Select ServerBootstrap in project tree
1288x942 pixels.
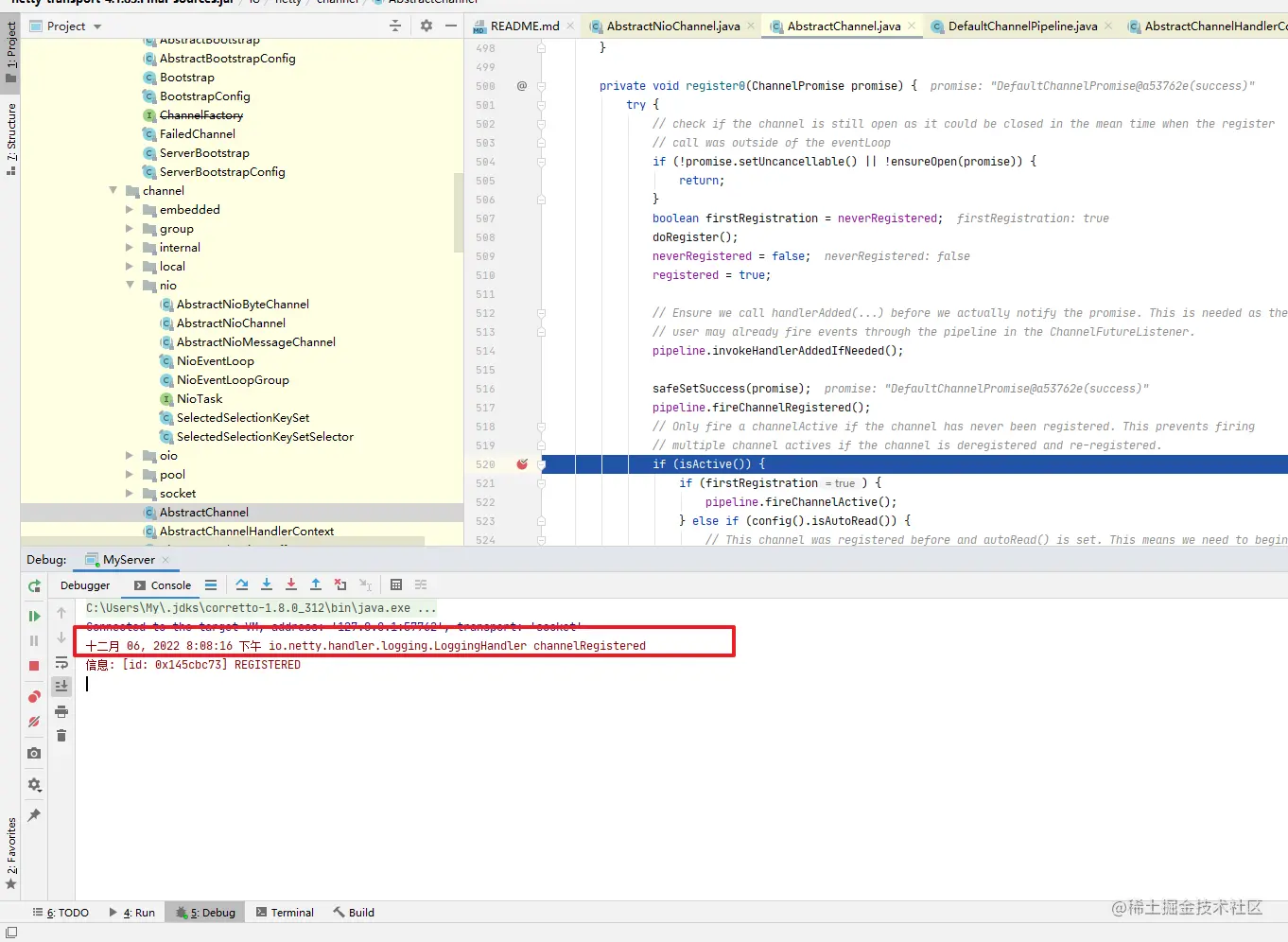tap(204, 153)
